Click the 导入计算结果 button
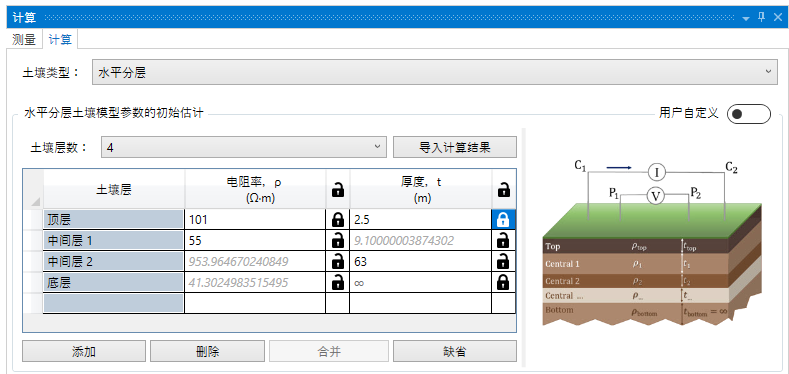The width and height of the screenshot is (789, 374). [455, 147]
